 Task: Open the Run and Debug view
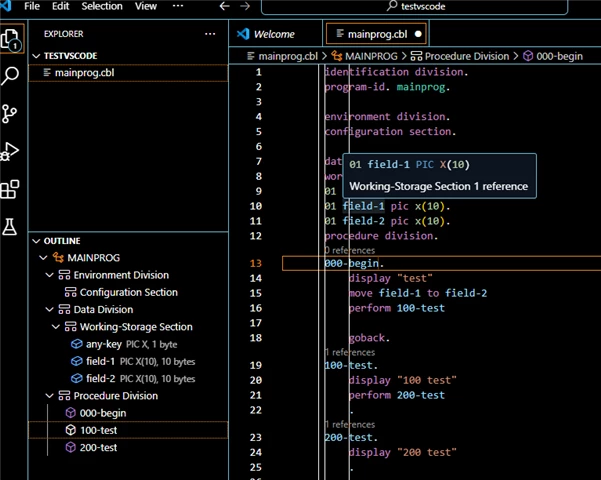tap(10, 151)
